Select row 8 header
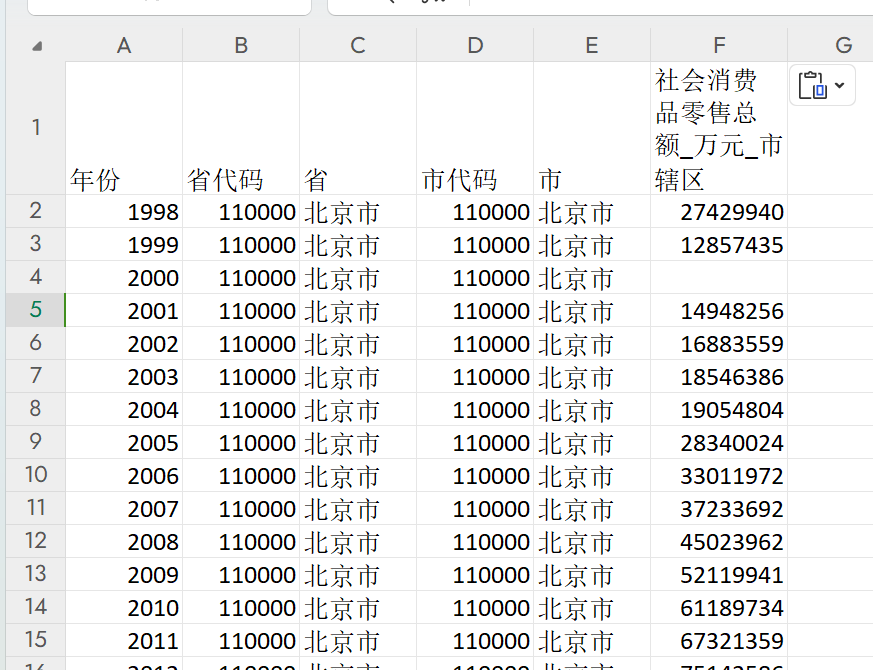 36,408
